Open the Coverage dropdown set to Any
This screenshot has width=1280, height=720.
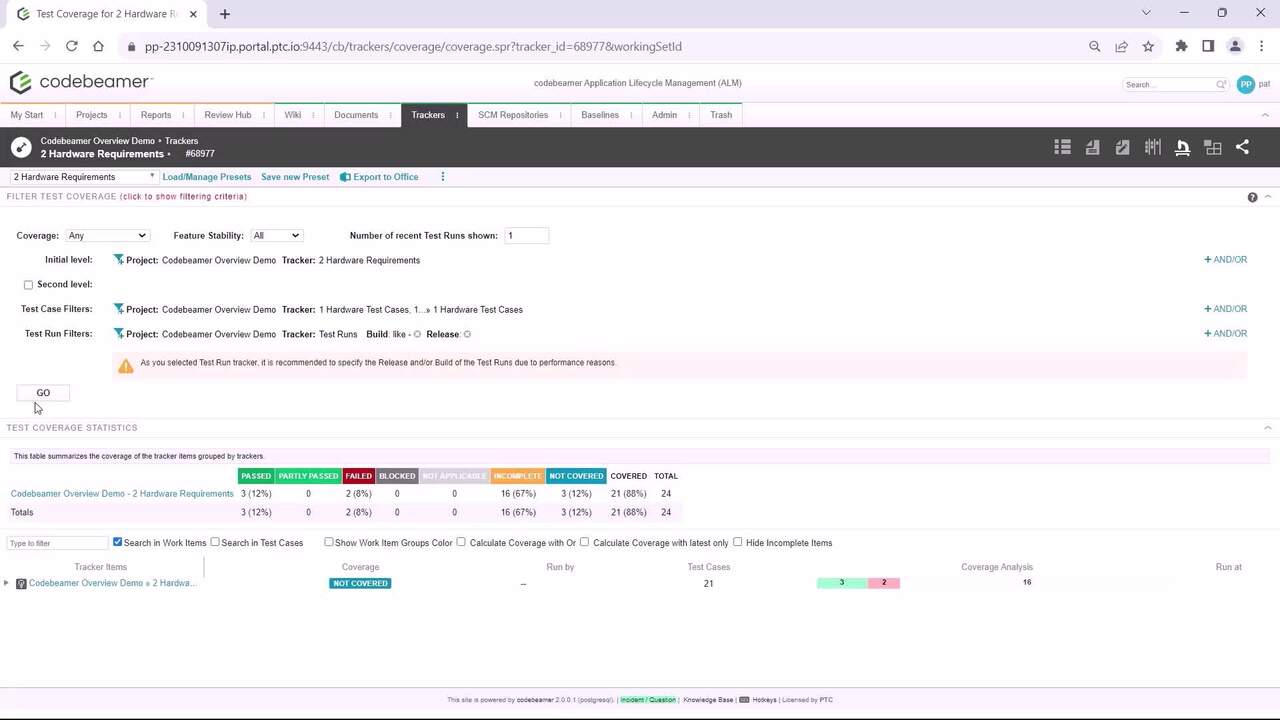coord(107,236)
